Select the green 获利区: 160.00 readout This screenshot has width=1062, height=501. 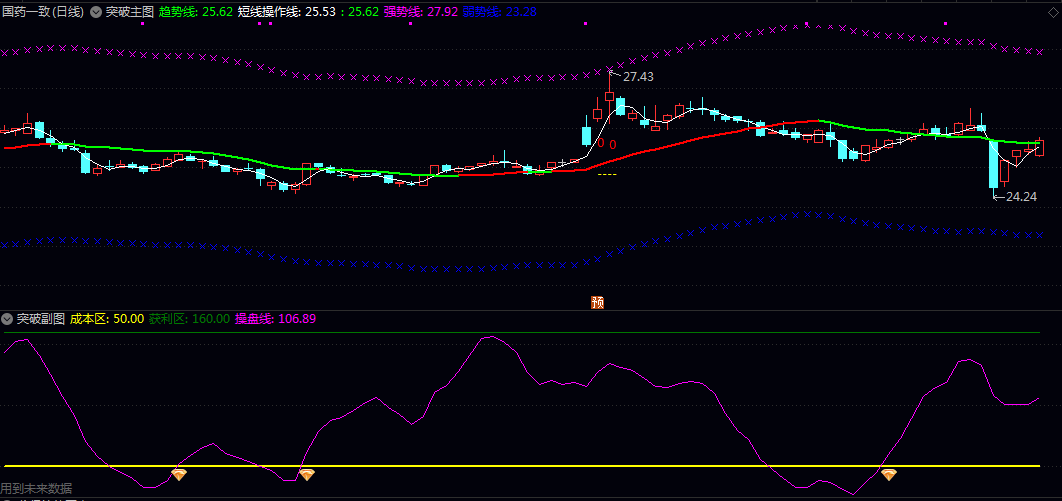(x=189, y=318)
